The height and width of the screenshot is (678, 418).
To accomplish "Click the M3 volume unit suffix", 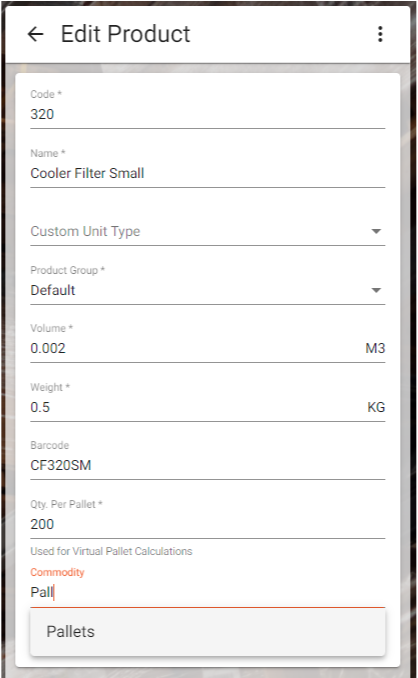I will point(375,349).
